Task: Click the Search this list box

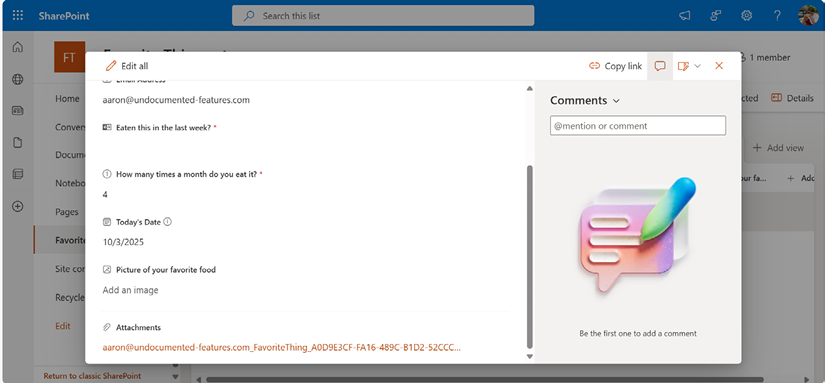Action: click(383, 16)
